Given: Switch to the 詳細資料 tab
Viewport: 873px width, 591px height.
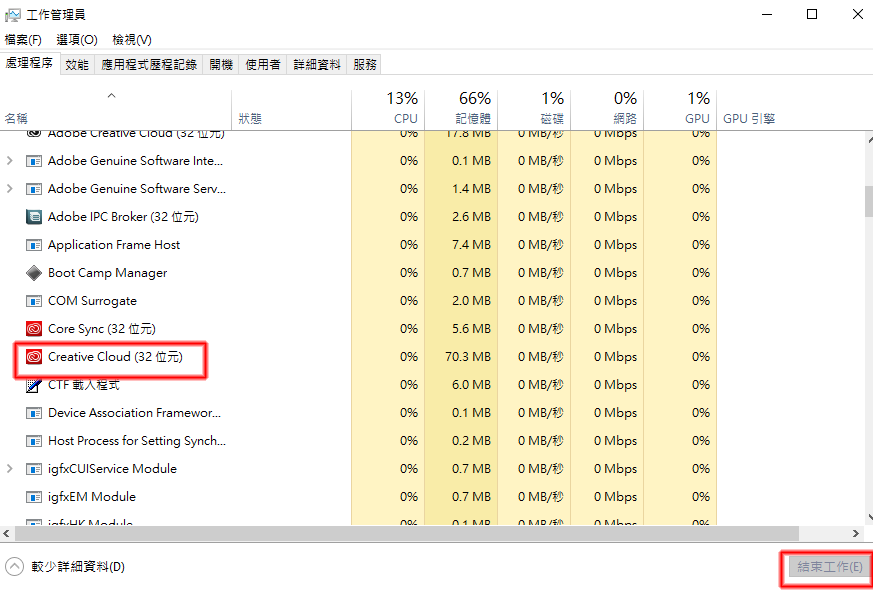Looking at the screenshot, I should 317,65.
